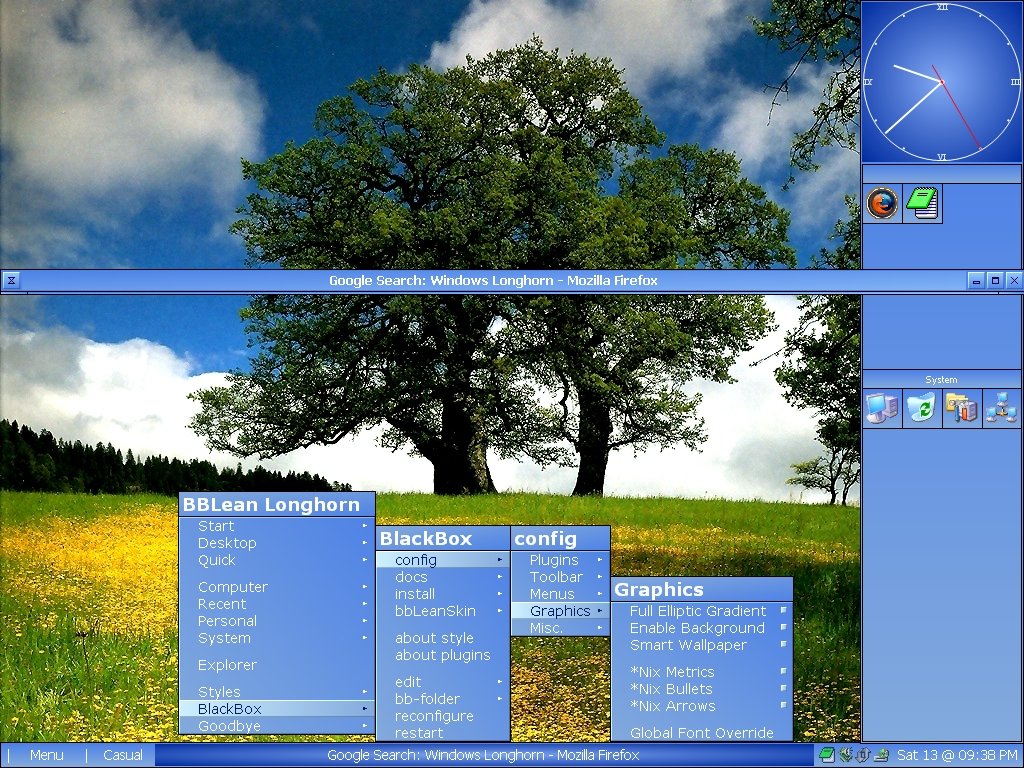Select install in the BlackBox menu

(443, 594)
